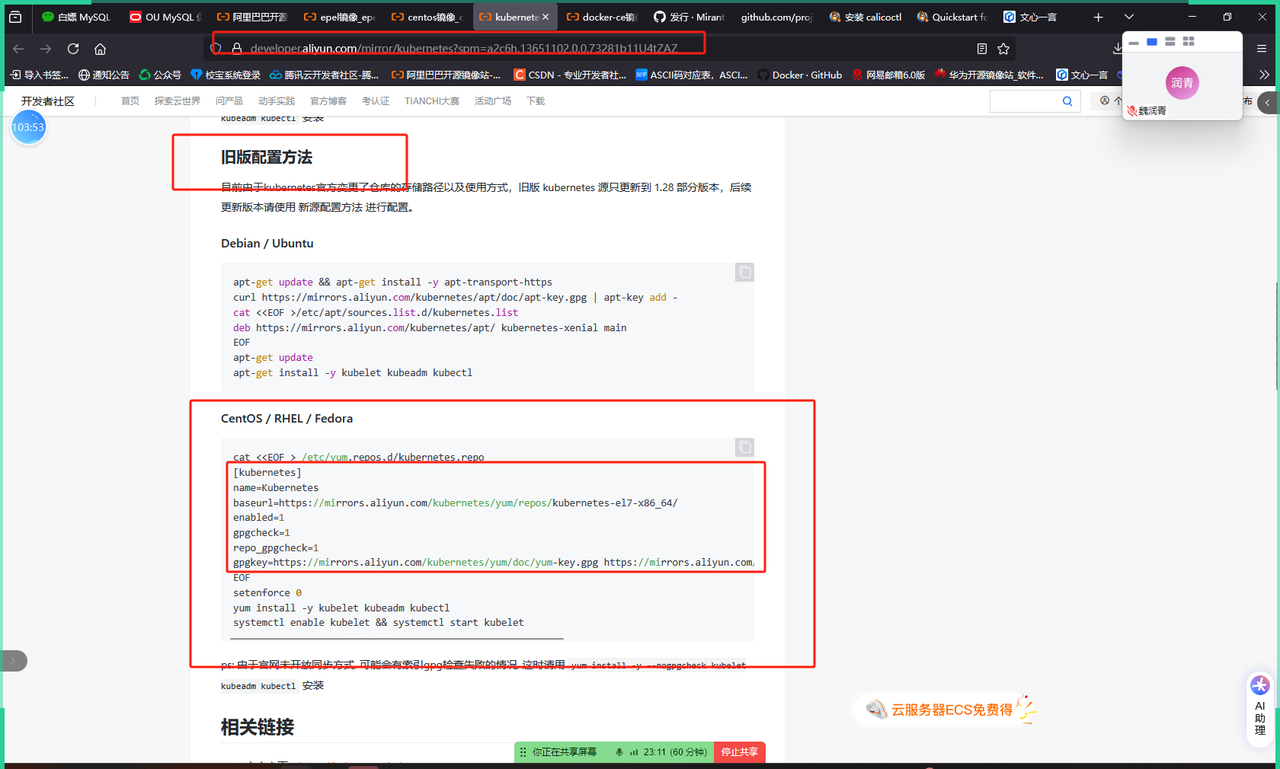Stop screen sharing with 停止共享
1280x769 pixels.
(x=739, y=752)
